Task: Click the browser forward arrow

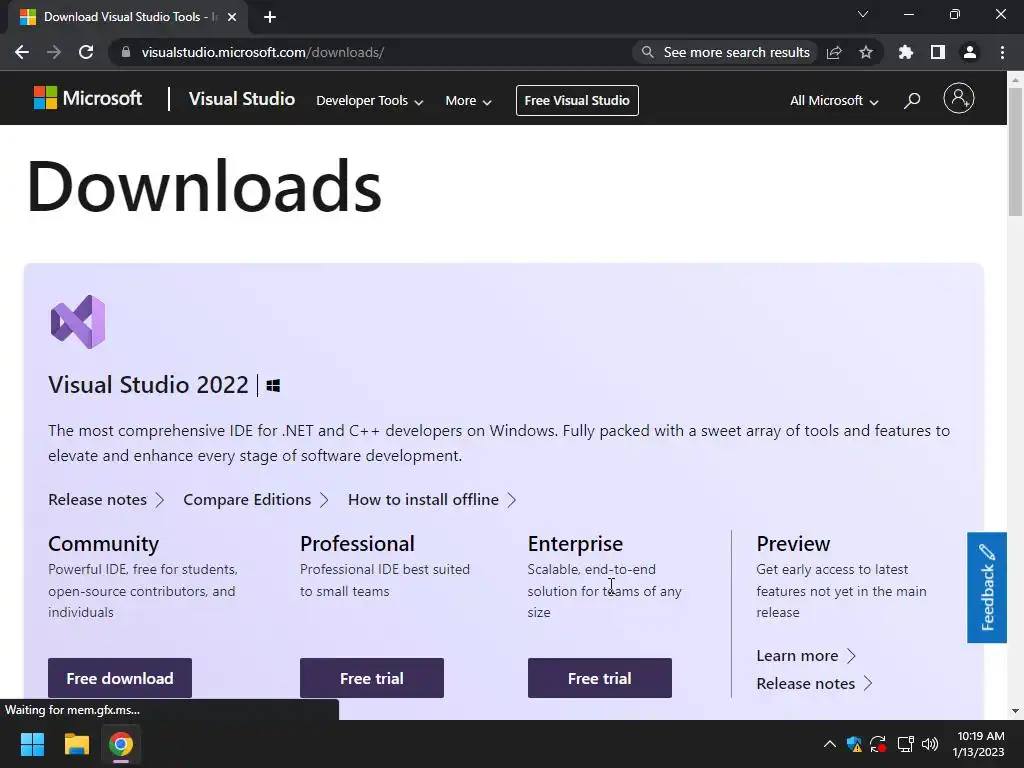Action: tap(54, 52)
